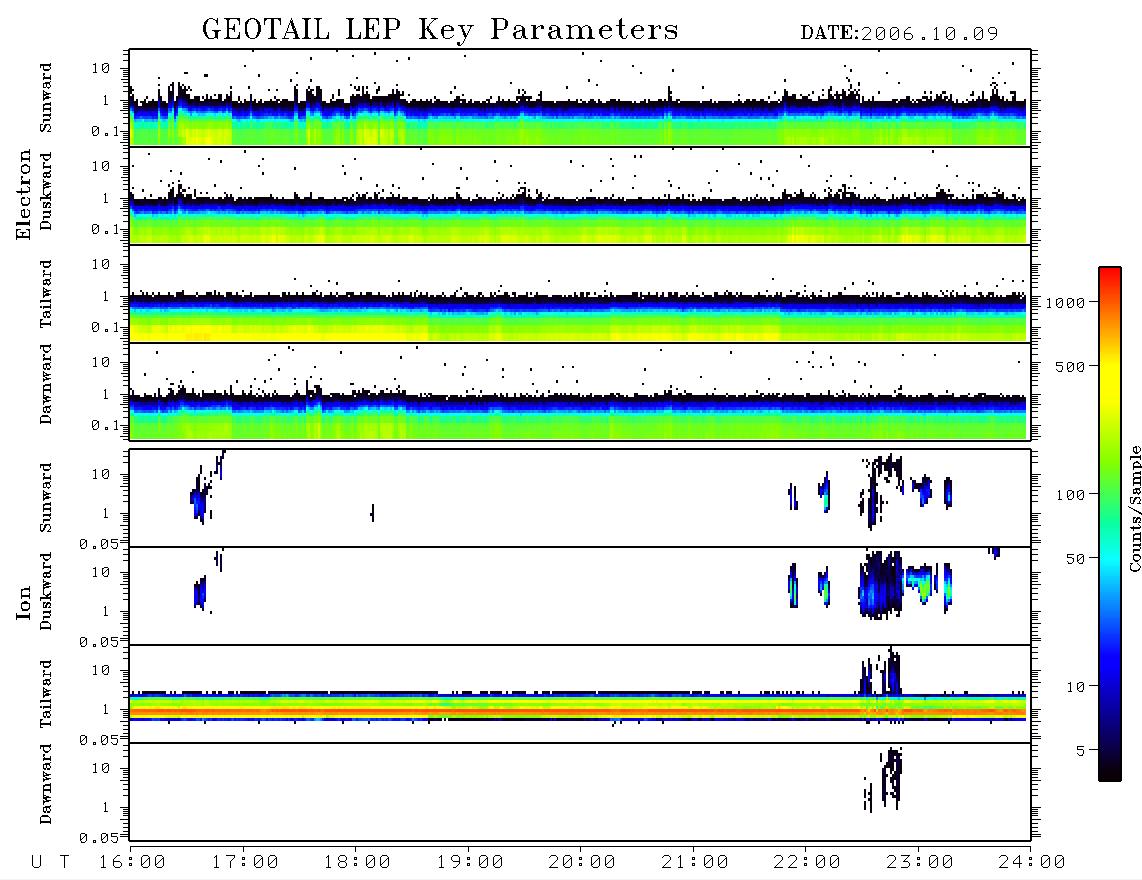The width and height of the screenshot is (1142, 880).
Task: Click the Electron "Tailward" axis label
Action: pos(46,294)
